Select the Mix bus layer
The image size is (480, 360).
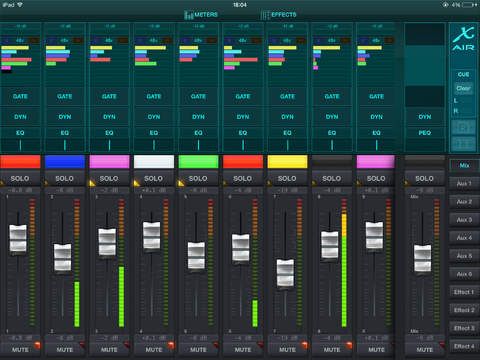click(x=464, y=165)
